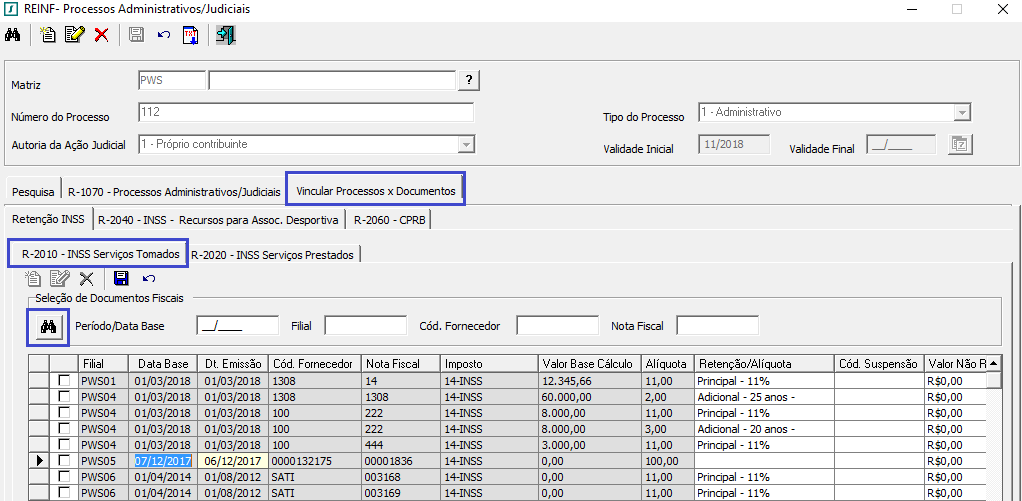Click the new record icon in the top toolbar
The height and width of the screenshot is (501, 1022).
click(48, 35)
